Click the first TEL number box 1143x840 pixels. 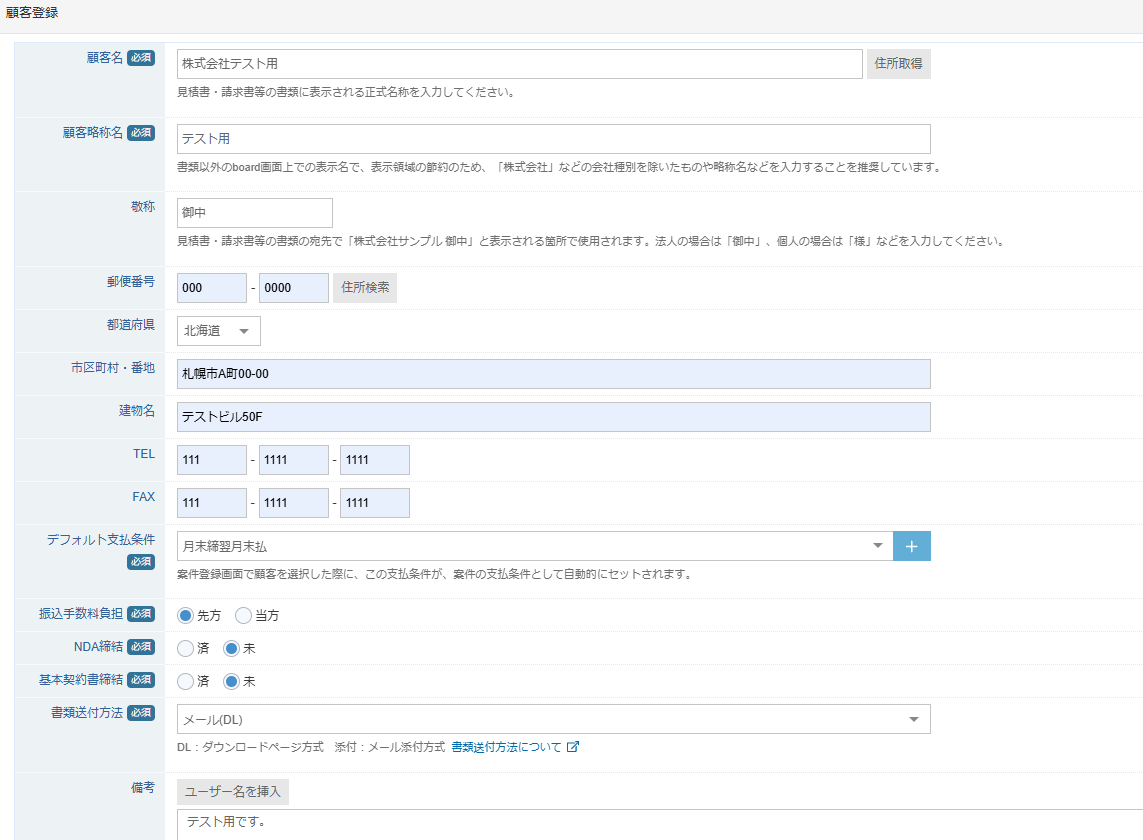pyautogui.click(x=212, y=460)
